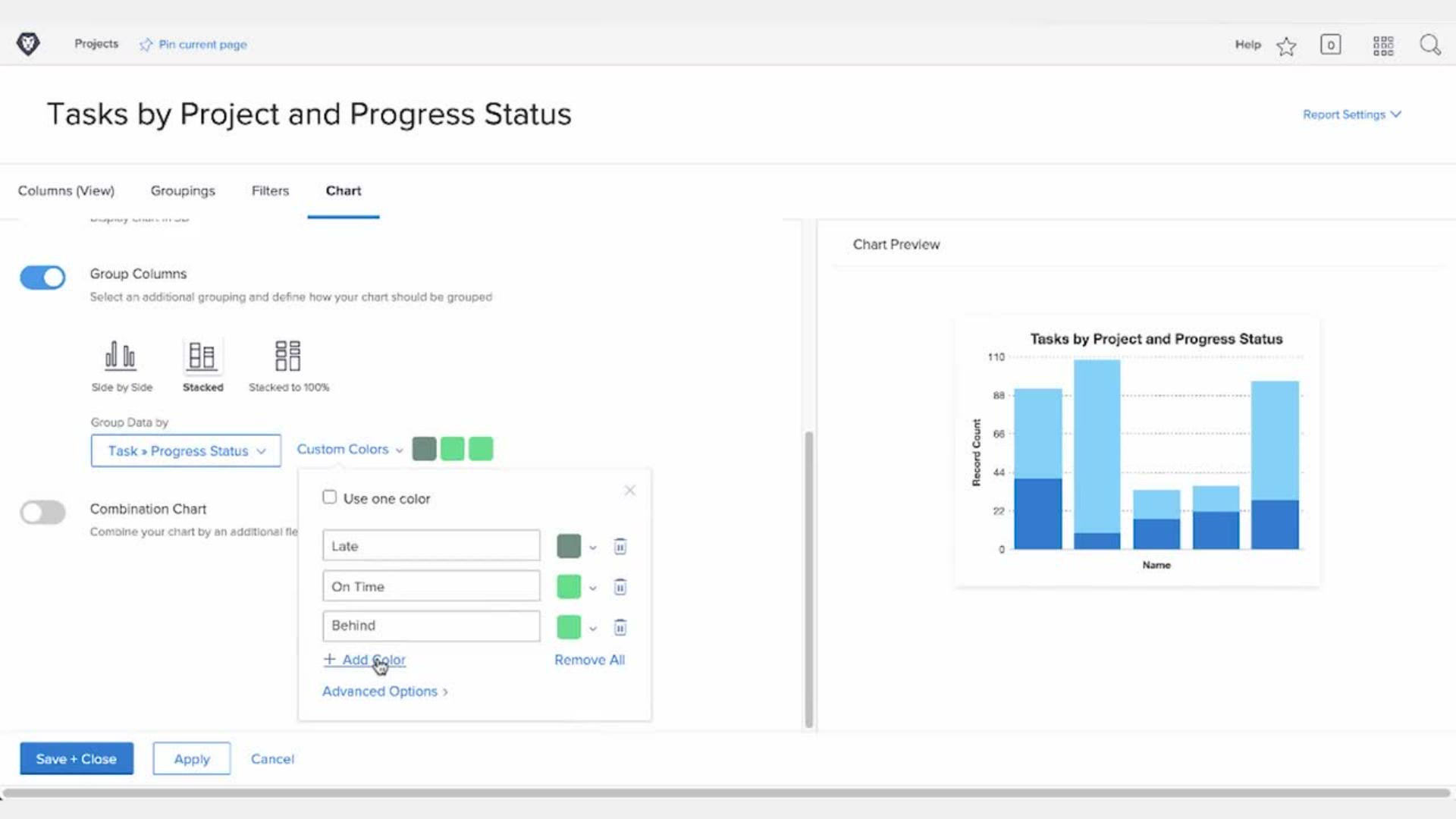
Task: Open the search magnifier icon
Action: pyautogui.click(x=1429, y=45)
